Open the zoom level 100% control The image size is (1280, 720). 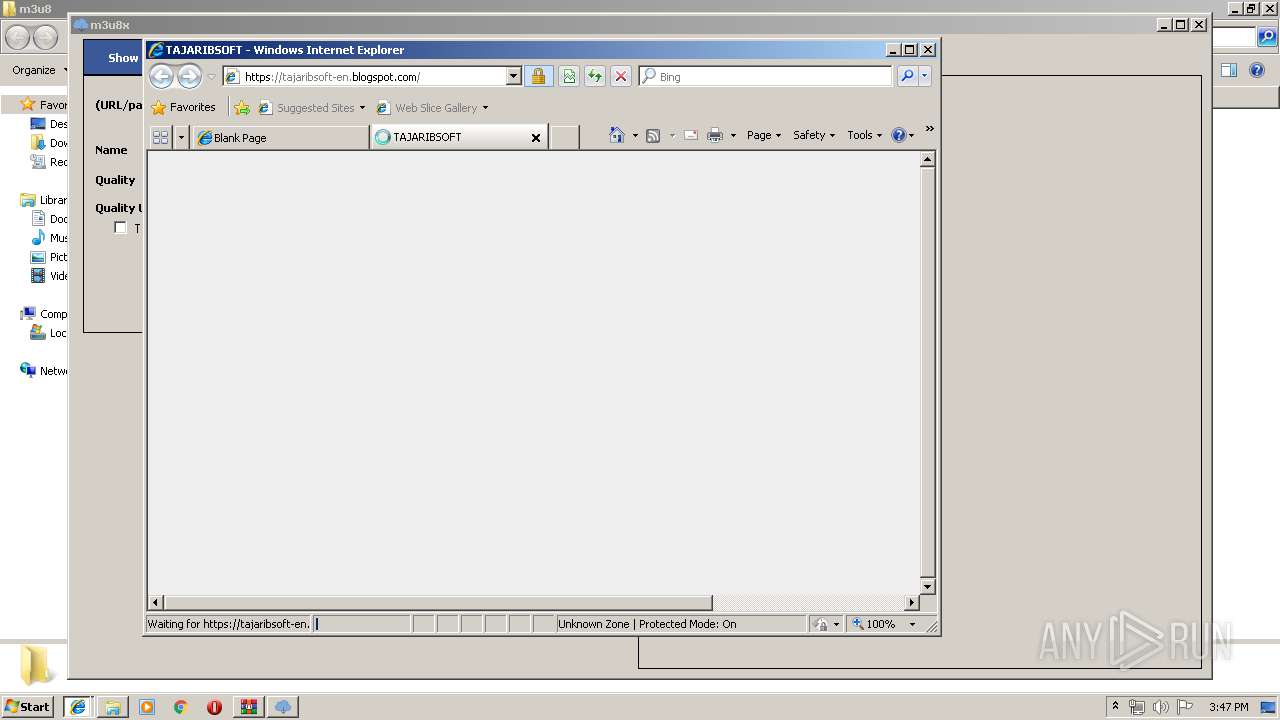tap(884, 624)
